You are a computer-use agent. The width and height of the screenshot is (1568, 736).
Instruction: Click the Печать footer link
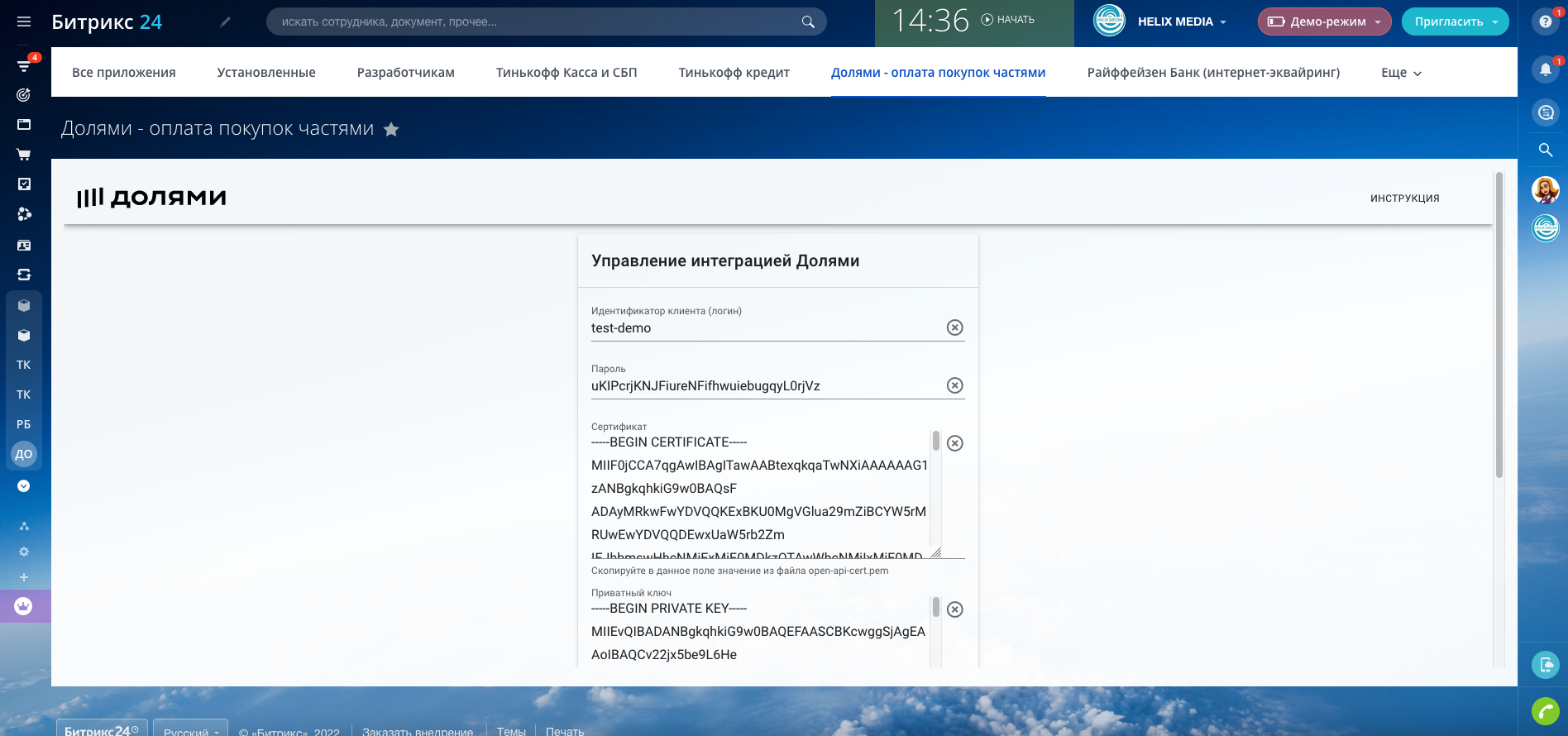pos(565,731)
